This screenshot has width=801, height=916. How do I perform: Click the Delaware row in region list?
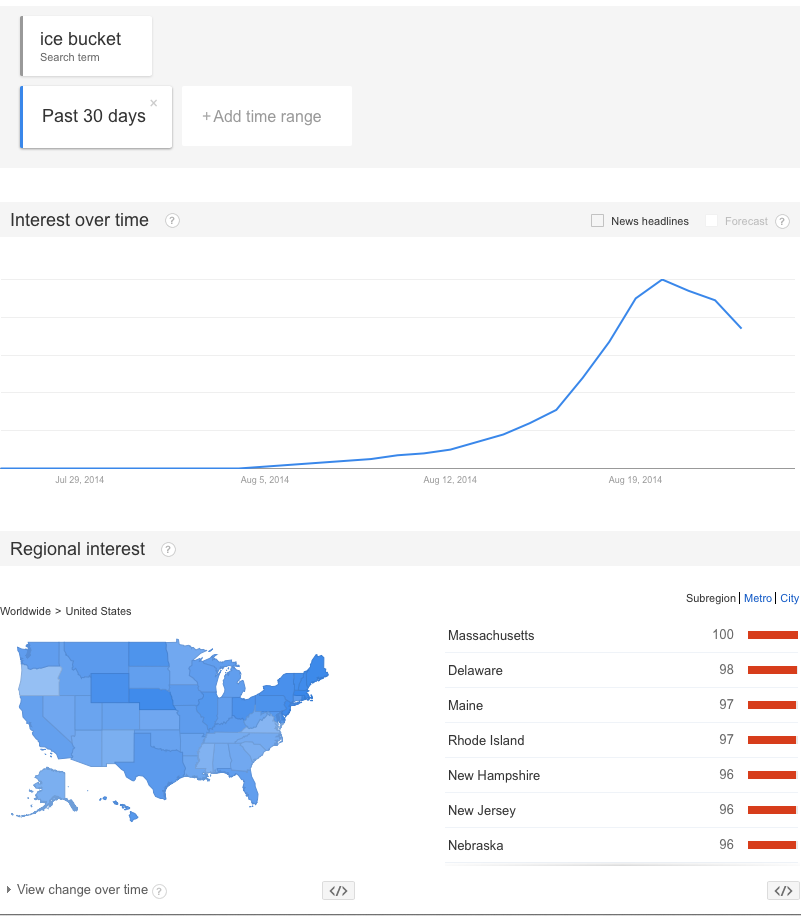[x=476, y=670]
